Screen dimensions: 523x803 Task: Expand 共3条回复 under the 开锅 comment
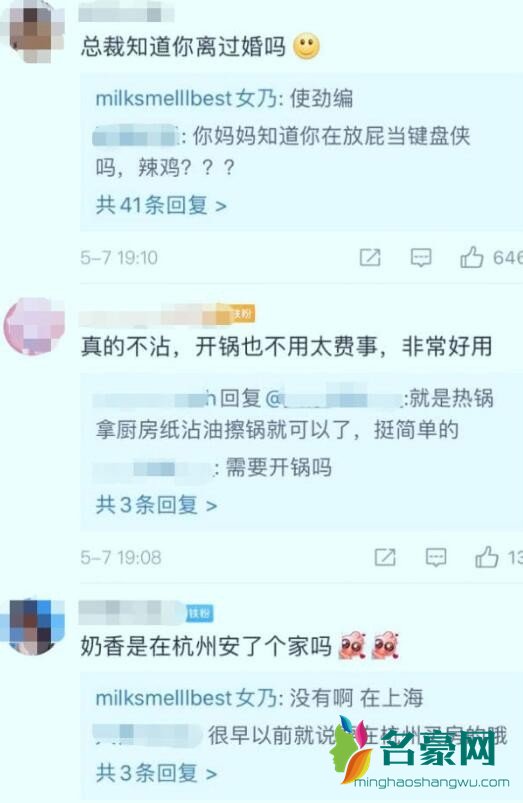(156, 505)
